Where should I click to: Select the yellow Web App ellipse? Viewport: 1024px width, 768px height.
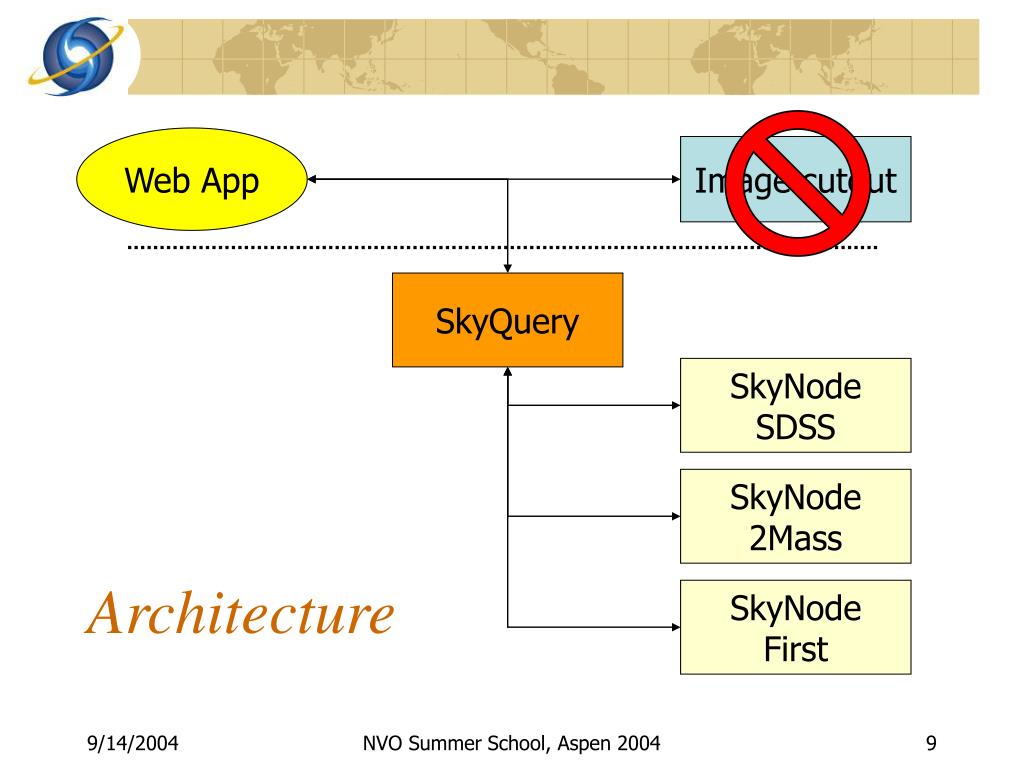(x=191, y=179)
